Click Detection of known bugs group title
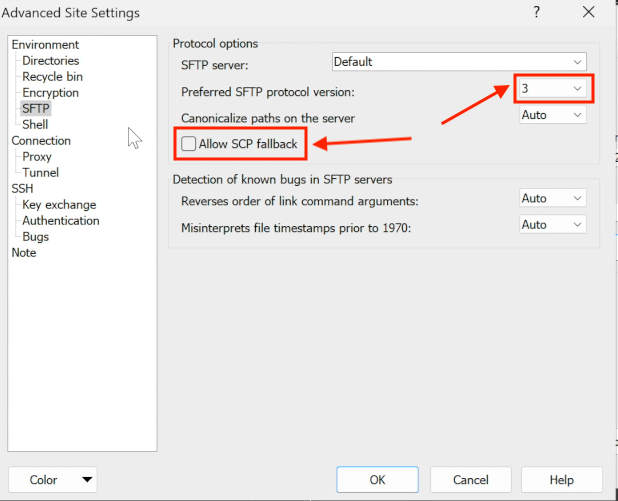This screenshot has height=501, width=618. (x=282, y=180)
